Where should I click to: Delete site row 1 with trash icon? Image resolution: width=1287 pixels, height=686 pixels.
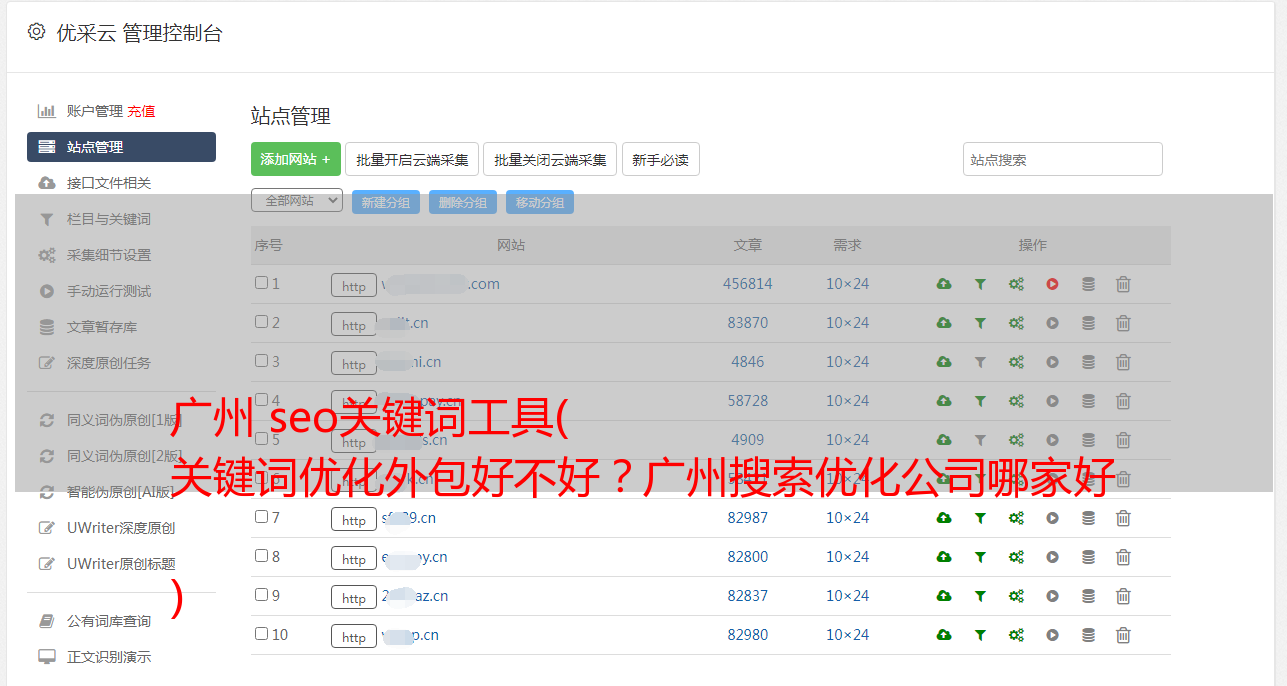1123,284
